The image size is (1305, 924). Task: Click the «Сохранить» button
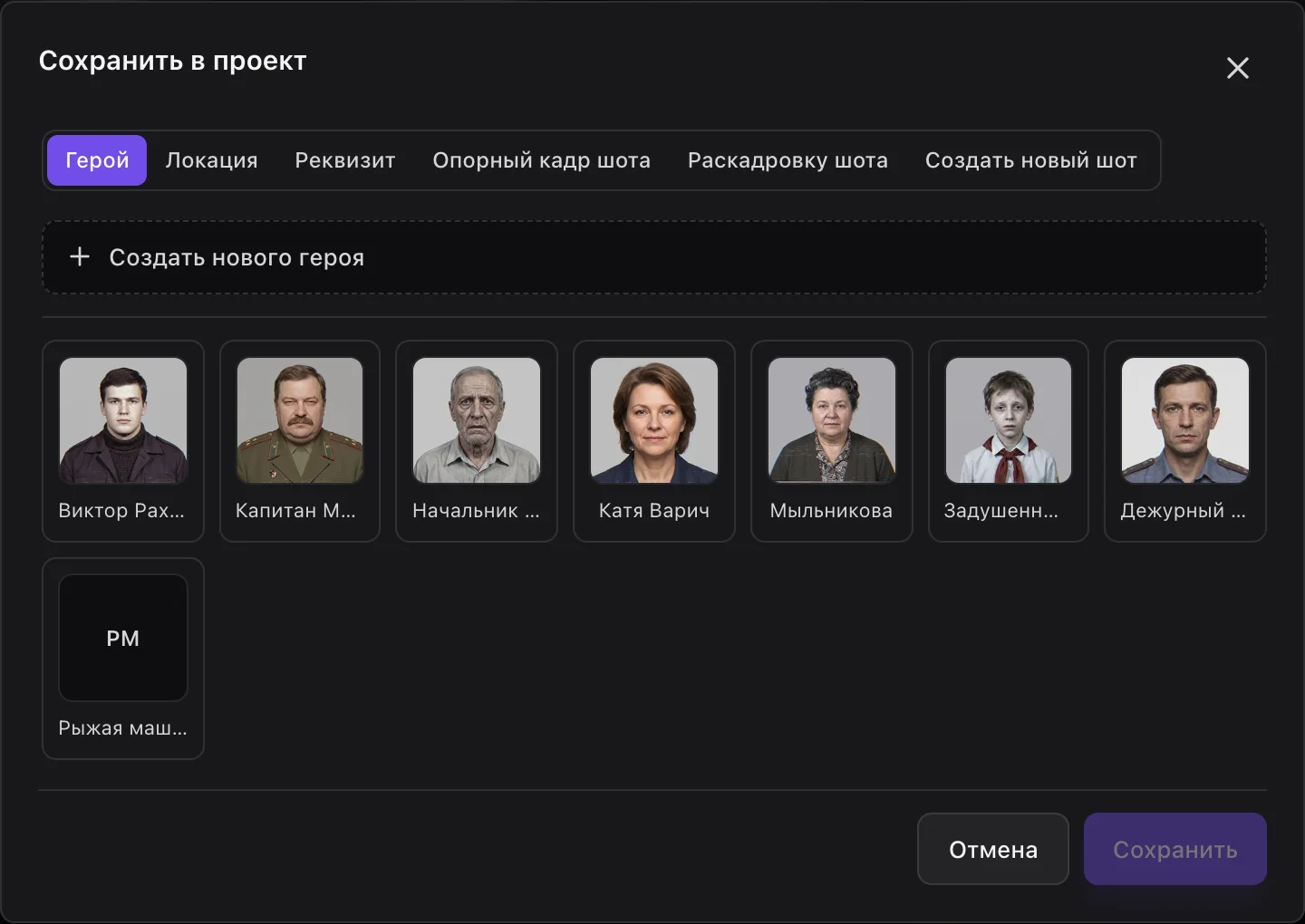coord(1175,849)
